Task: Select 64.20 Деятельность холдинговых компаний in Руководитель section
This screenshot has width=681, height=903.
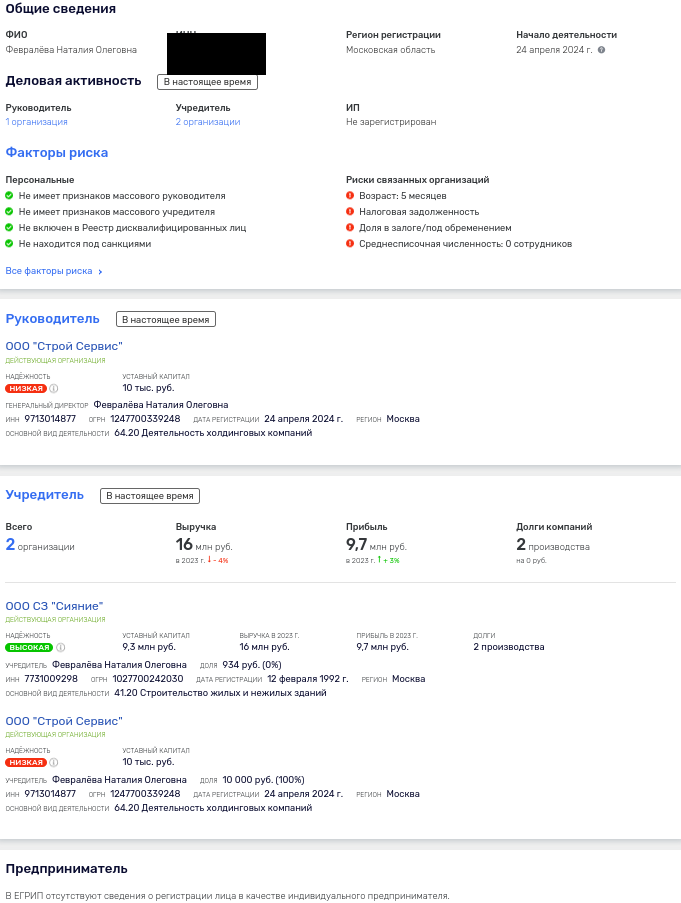Action: [213, 433]
